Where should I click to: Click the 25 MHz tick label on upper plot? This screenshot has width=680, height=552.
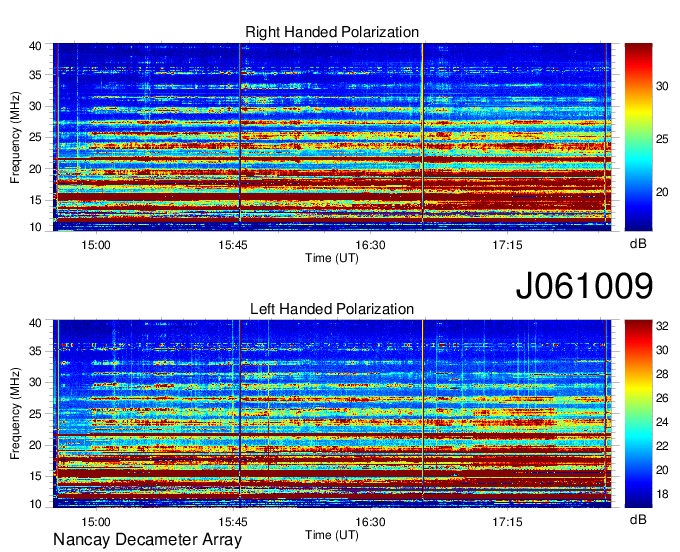(35, 137)
